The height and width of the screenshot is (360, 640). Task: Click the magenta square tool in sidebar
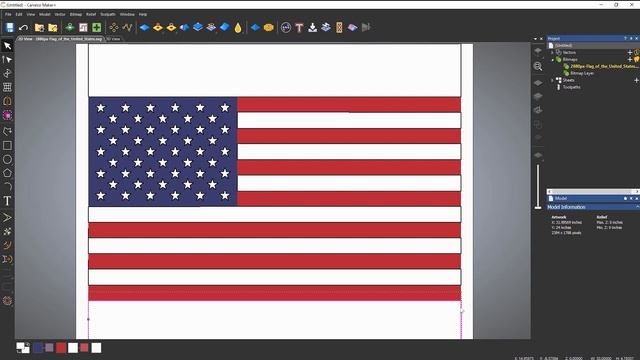tap(7, 116)
